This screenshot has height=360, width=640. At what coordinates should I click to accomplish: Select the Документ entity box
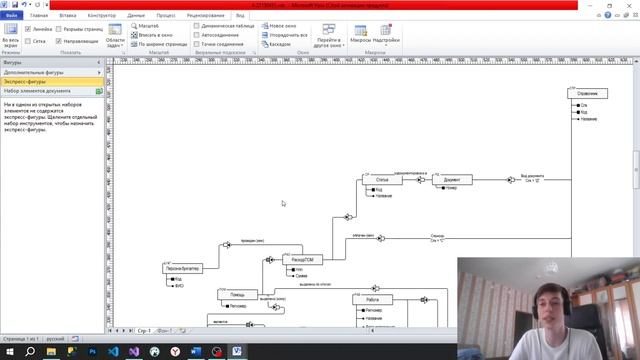point(452,180)
